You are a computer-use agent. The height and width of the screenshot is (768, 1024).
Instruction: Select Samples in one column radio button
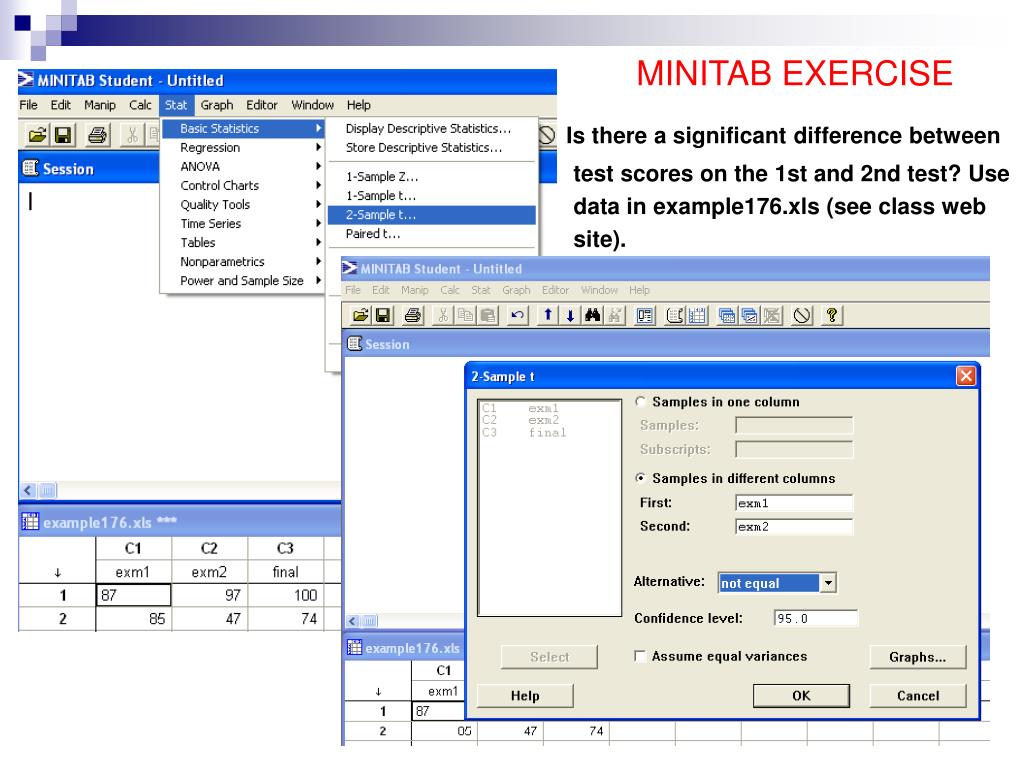coord(641,402)
